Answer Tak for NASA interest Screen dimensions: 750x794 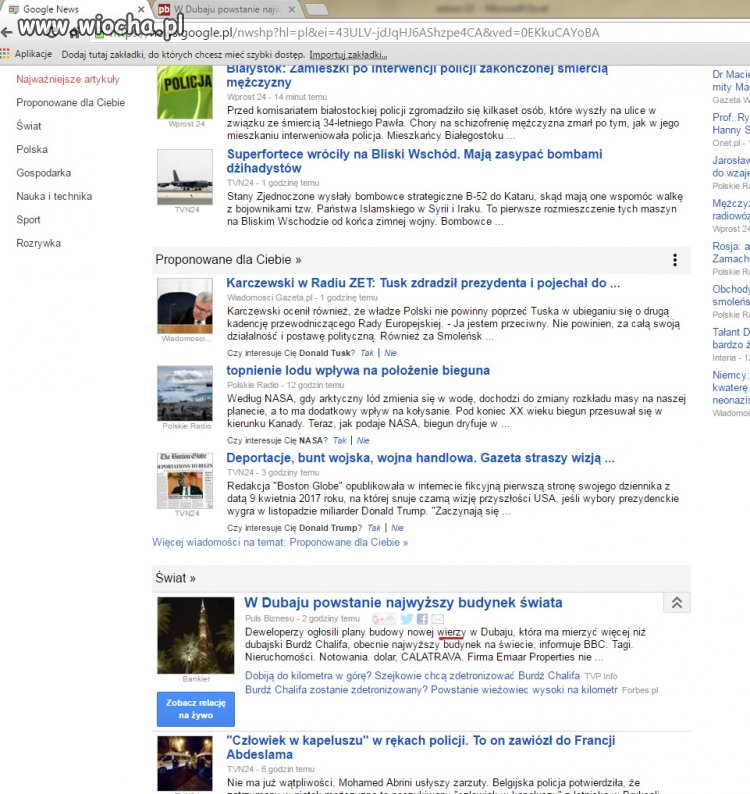pos(339,441)
